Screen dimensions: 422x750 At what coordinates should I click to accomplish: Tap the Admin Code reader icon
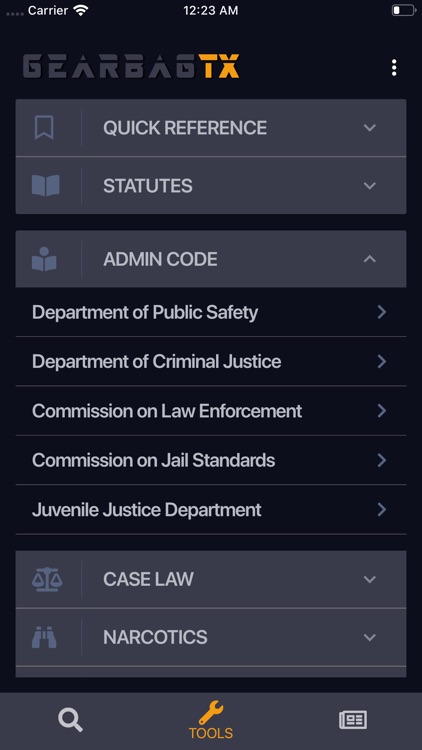coord(44,259)
